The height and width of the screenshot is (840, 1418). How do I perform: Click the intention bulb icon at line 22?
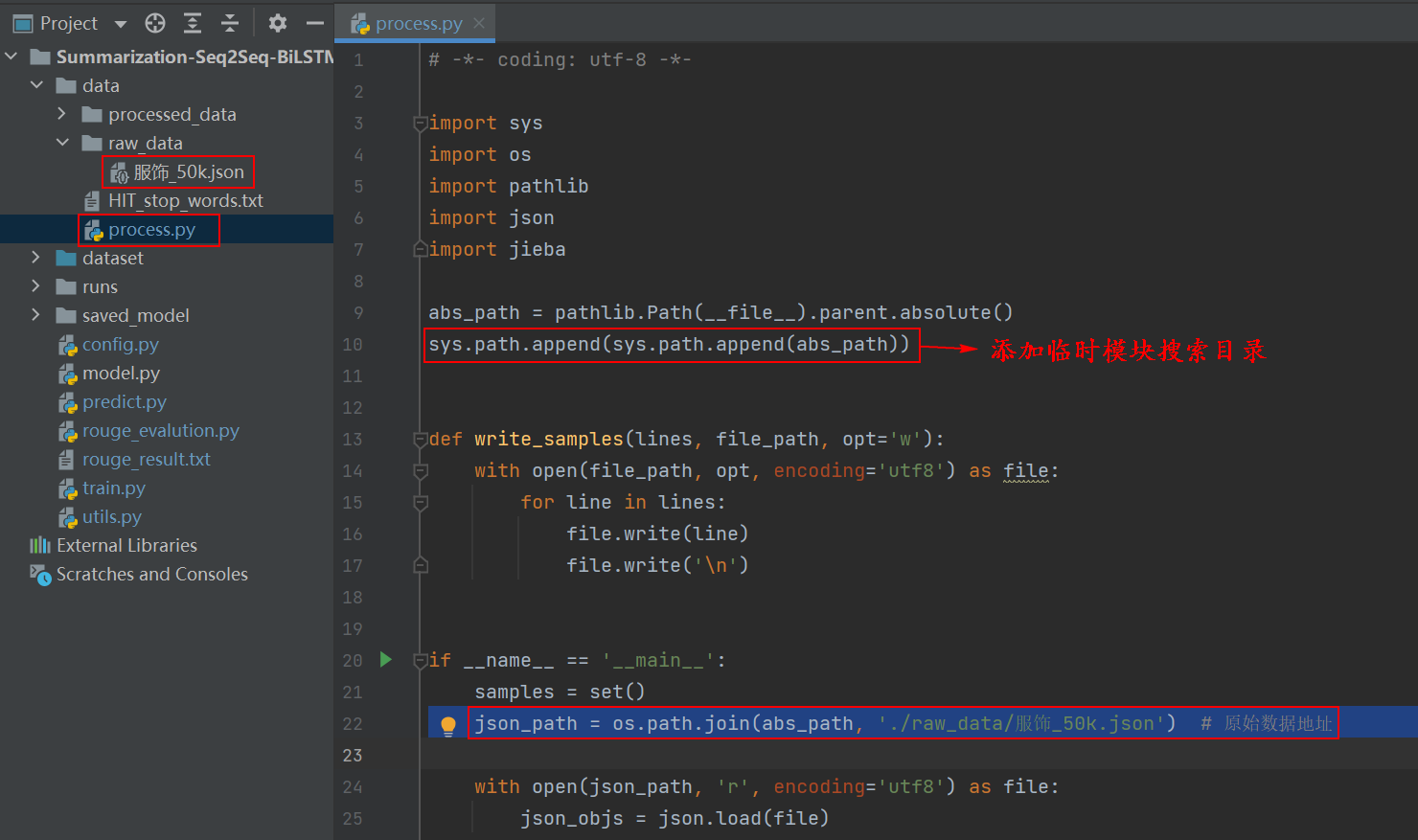click(x=447, y=724)
